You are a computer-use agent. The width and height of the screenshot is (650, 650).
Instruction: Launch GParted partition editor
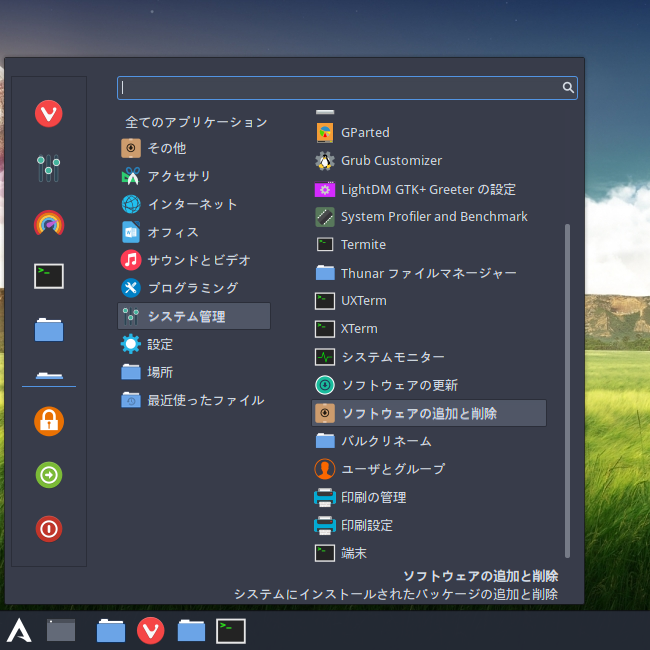(x=429, y=133)
